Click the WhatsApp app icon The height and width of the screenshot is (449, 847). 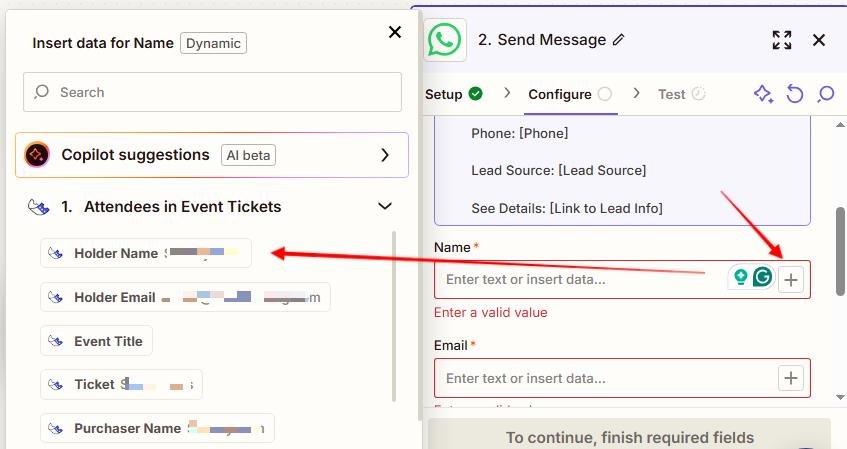pos(444,41)
